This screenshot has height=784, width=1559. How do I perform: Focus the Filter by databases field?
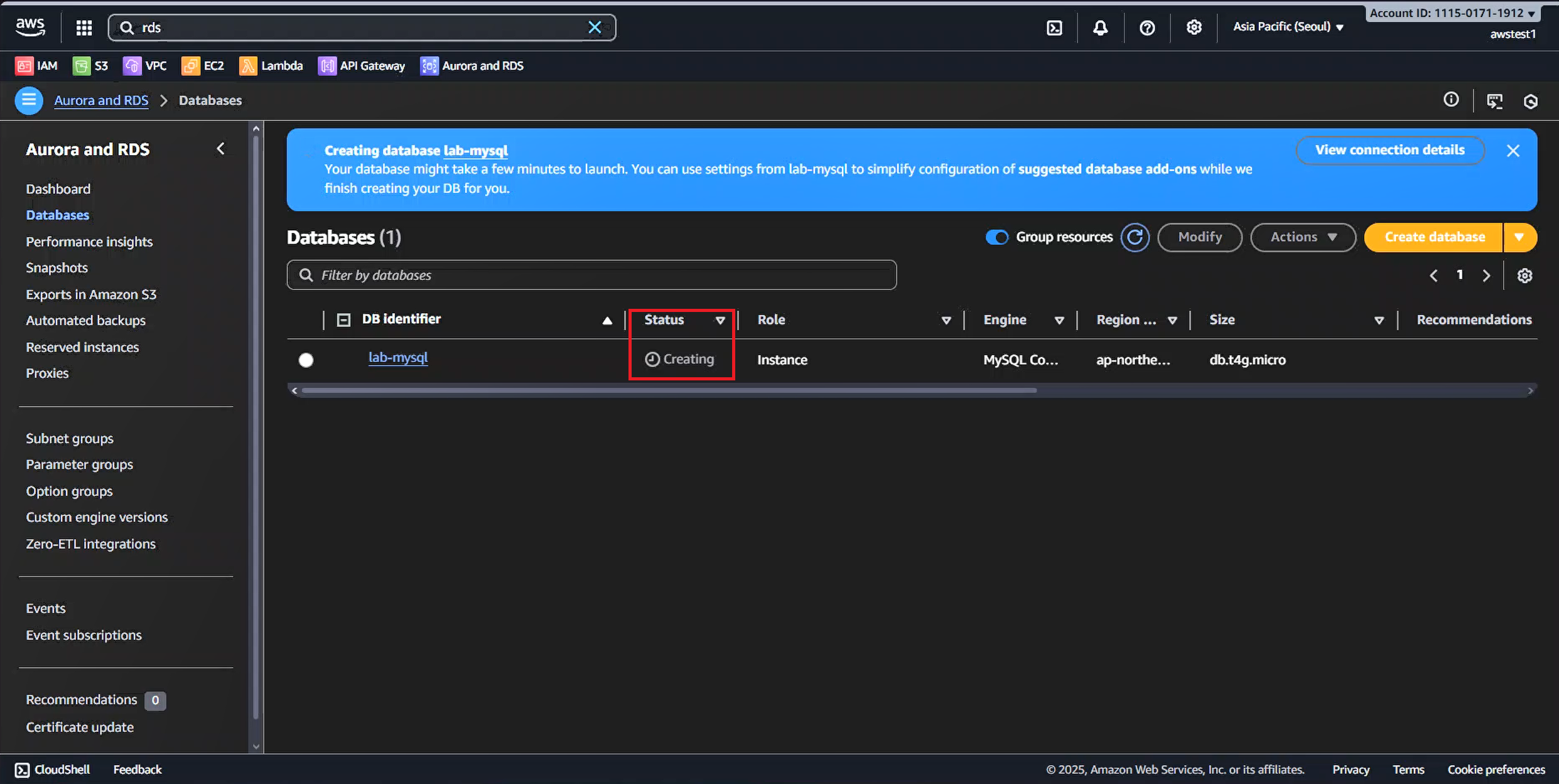(x=591, y=275)
